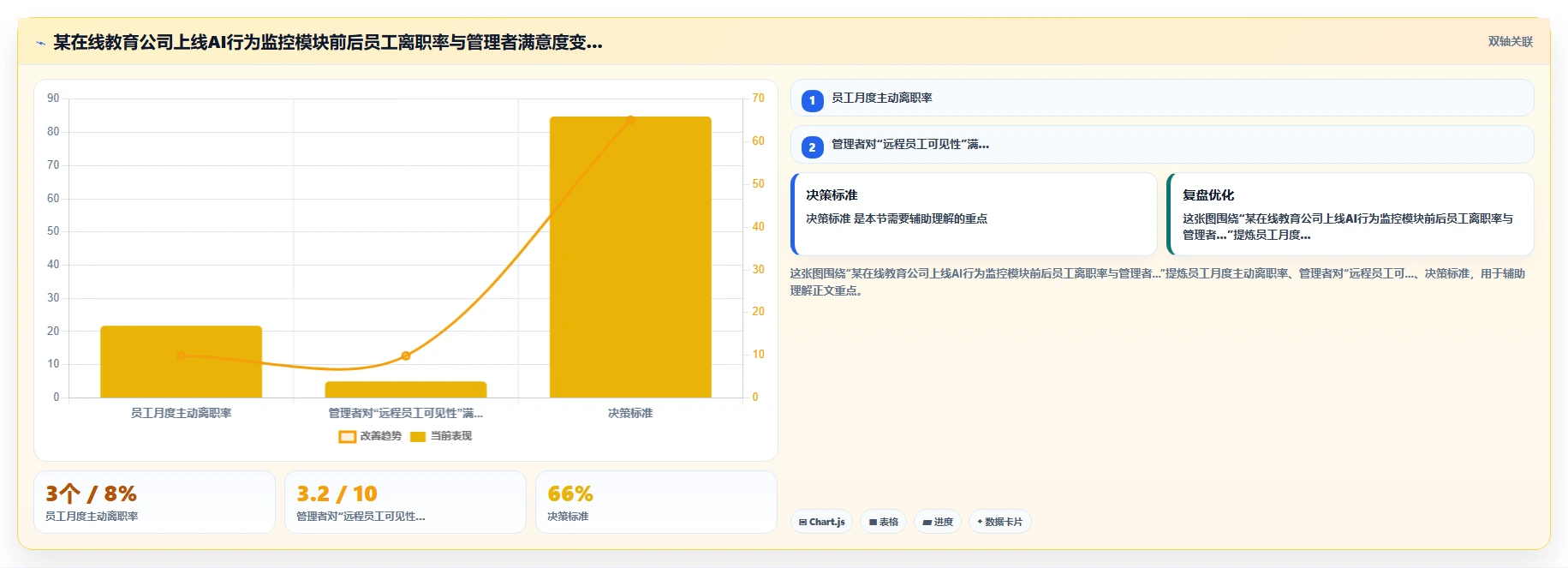Image resolution: width=1568 pixels, height=568 pixels.
Task: Click the 3个 / 8% value text
Action: click(91, 493)
